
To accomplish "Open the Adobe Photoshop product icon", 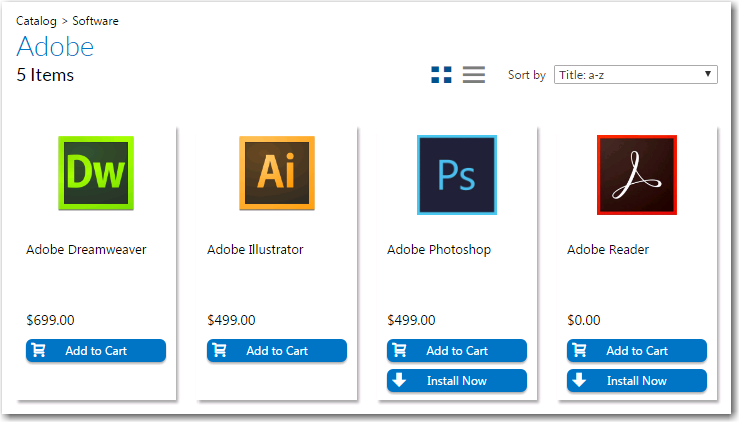I will (x=457, y=174).
